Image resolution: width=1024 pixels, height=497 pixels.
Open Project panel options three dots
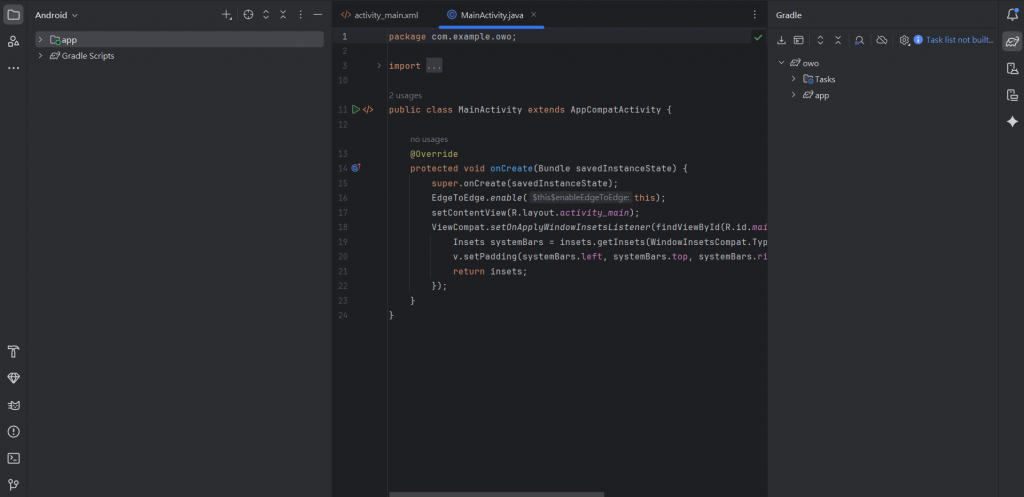pos(300,14)
